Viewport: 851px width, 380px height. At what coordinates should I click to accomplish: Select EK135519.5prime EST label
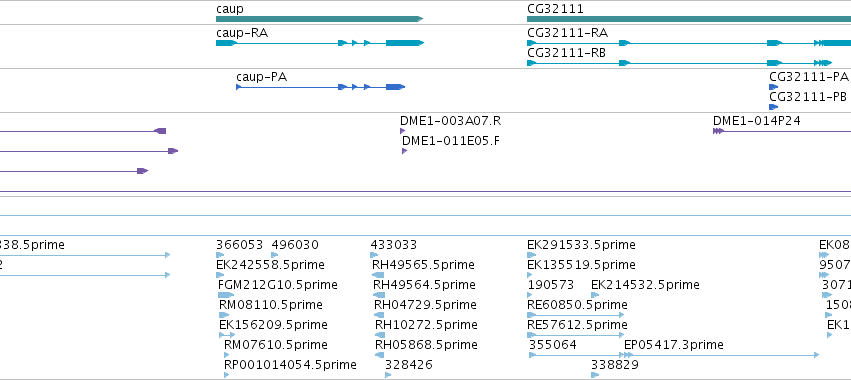click(x=581, y=264)
